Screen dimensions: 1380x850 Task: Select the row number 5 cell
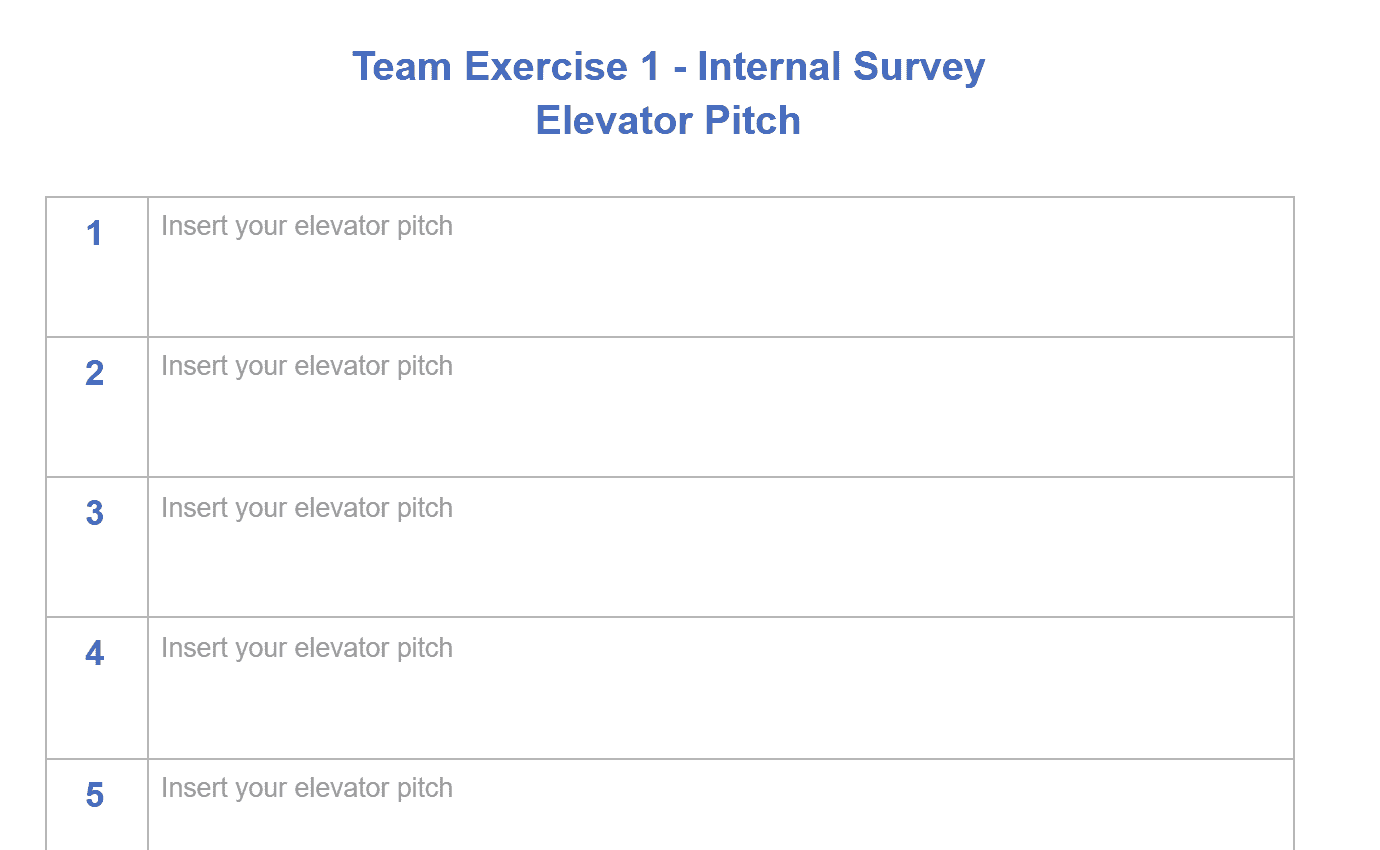click(97, 805)
